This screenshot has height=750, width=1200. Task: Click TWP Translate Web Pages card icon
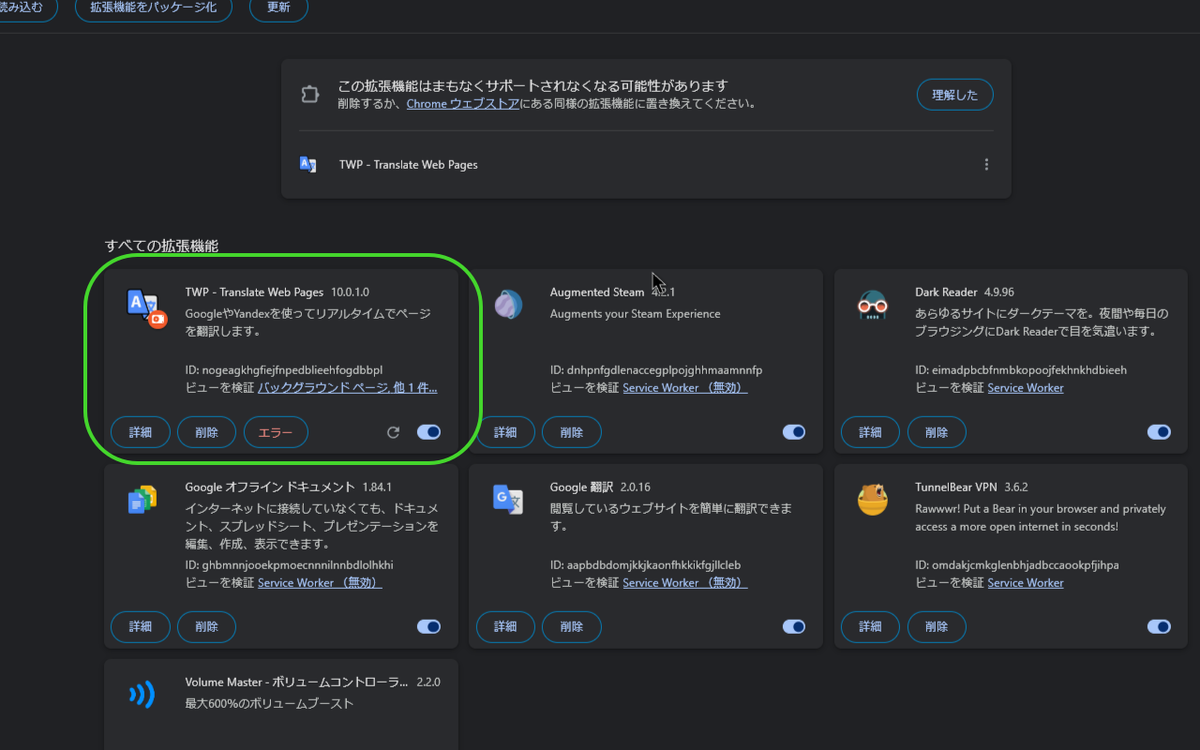[145, 307]
